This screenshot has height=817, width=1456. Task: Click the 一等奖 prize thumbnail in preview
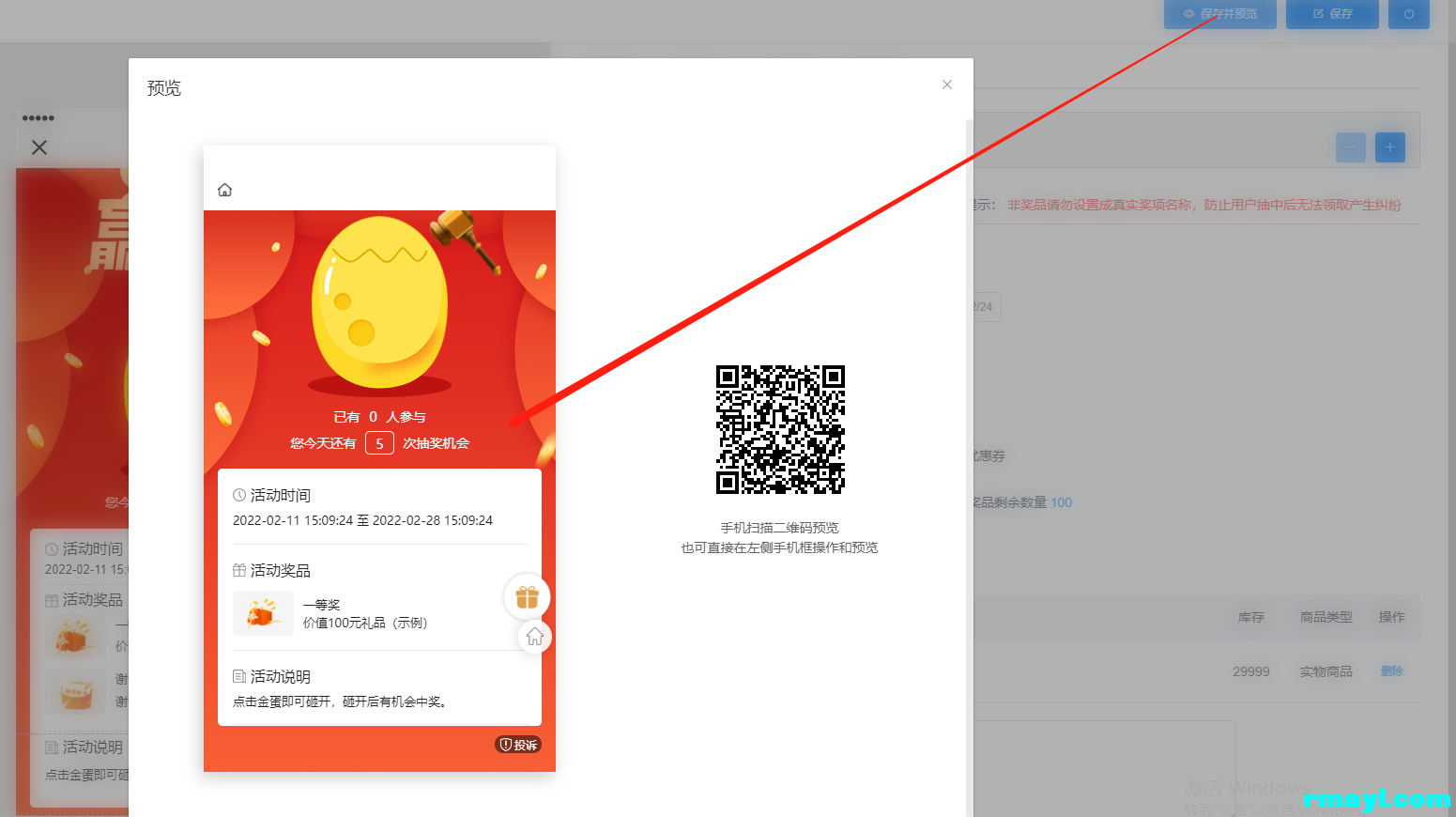[263, 613]
